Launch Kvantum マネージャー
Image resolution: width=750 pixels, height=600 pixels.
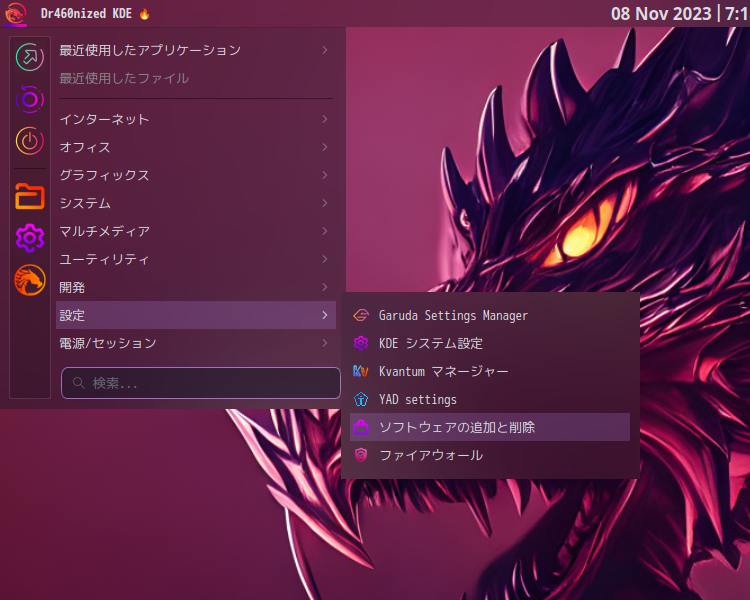coord(490,371)
